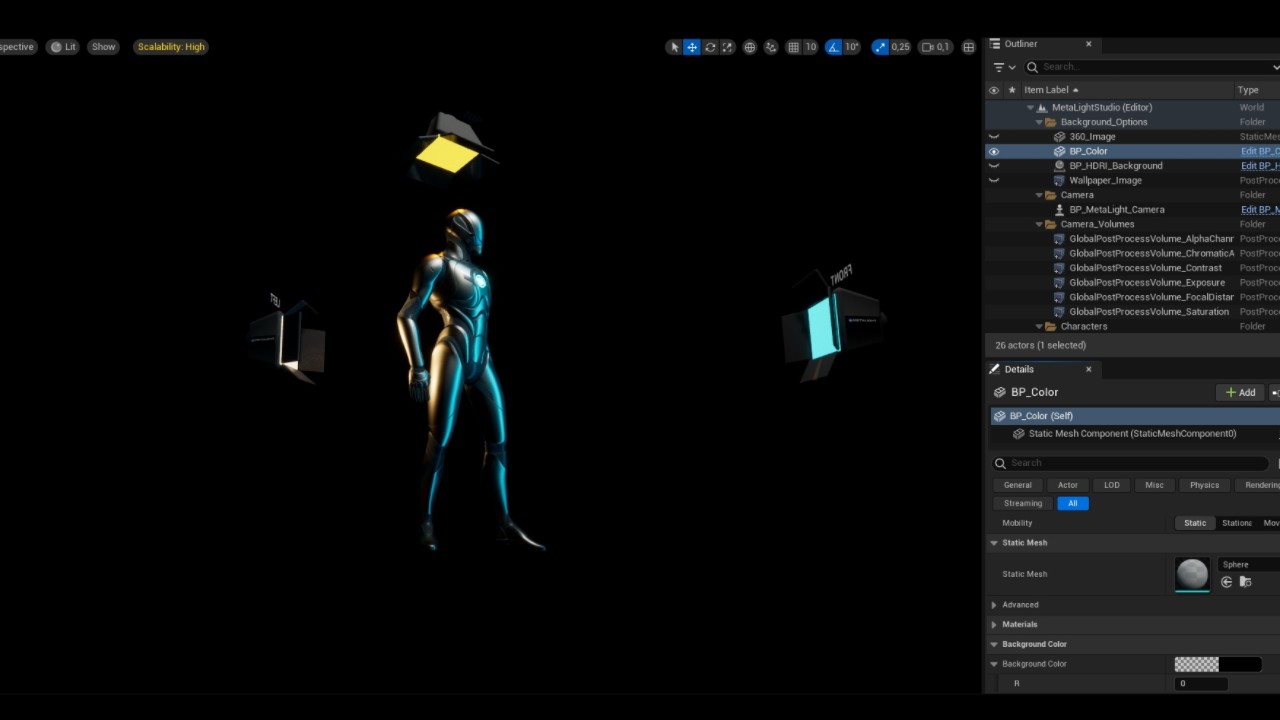Open the Background Color swatch picker

(x=1218, y=664)
